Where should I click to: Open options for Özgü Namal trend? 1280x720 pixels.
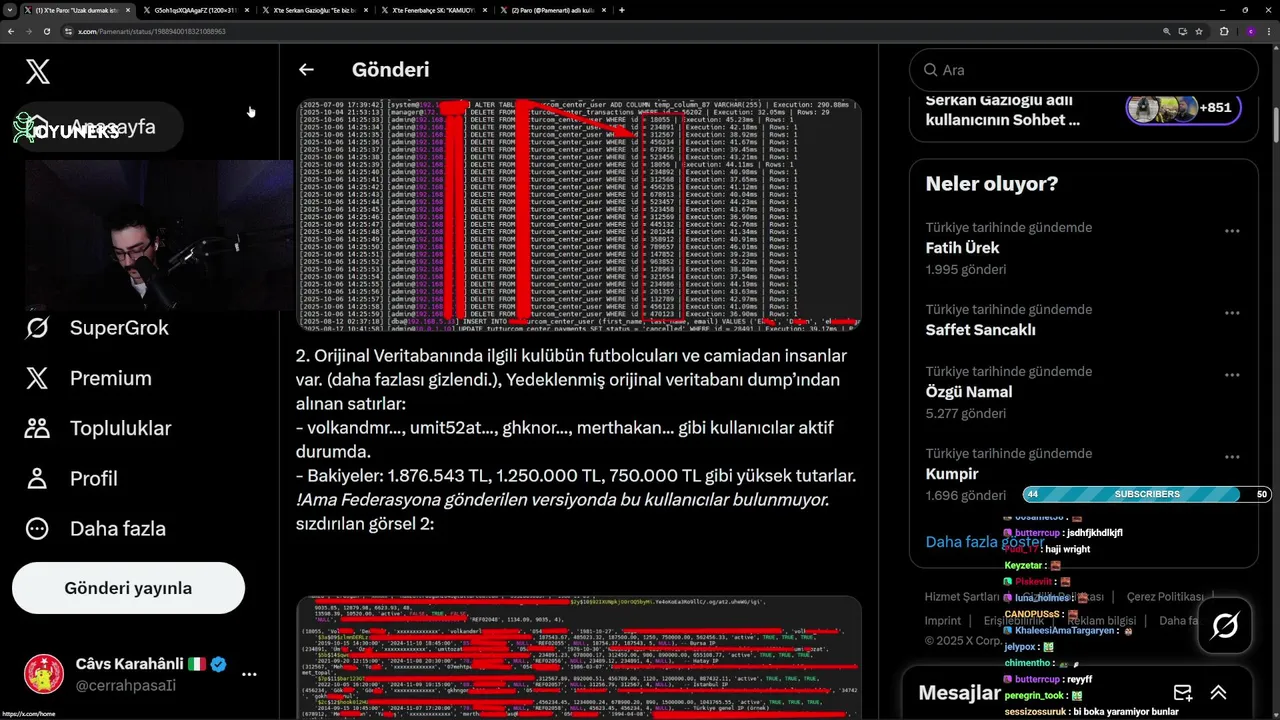(1232, 375)
